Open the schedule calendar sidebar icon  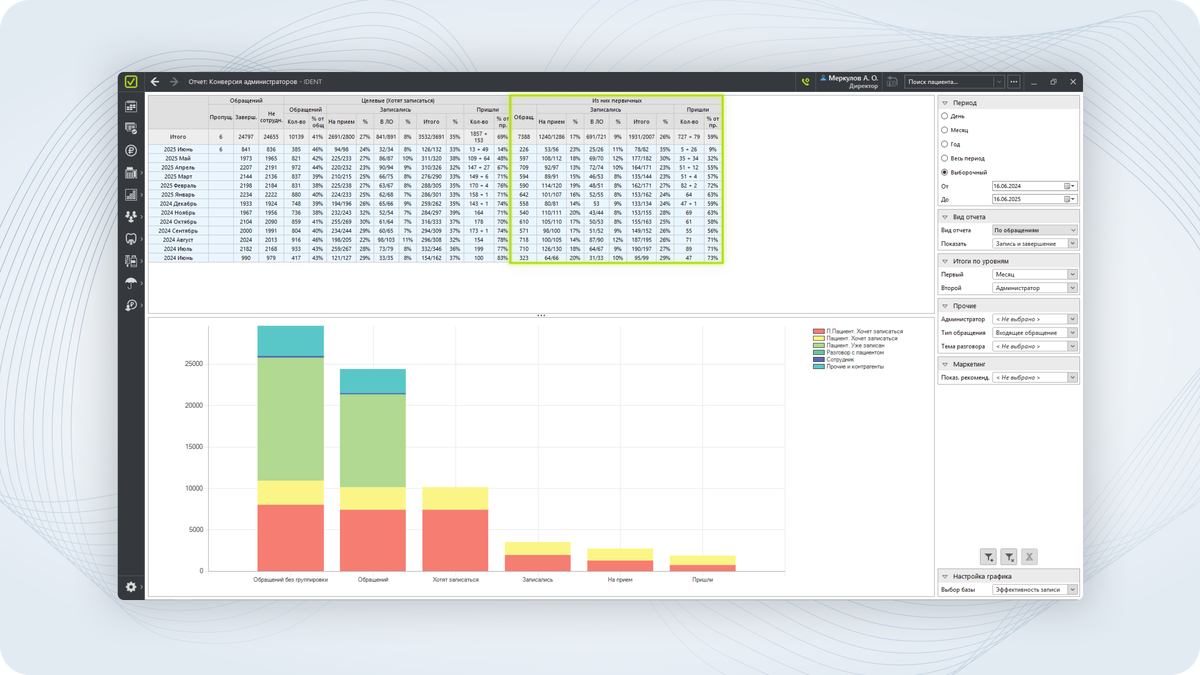131,106
